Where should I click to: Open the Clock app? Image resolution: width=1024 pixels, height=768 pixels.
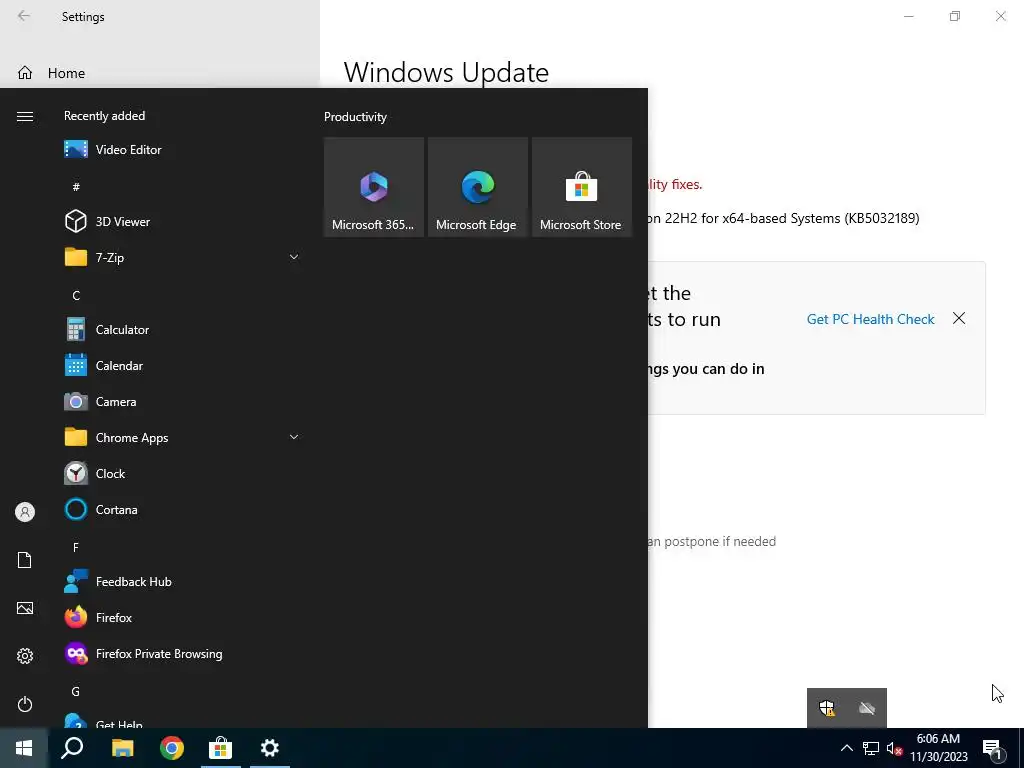coord(183,473)
